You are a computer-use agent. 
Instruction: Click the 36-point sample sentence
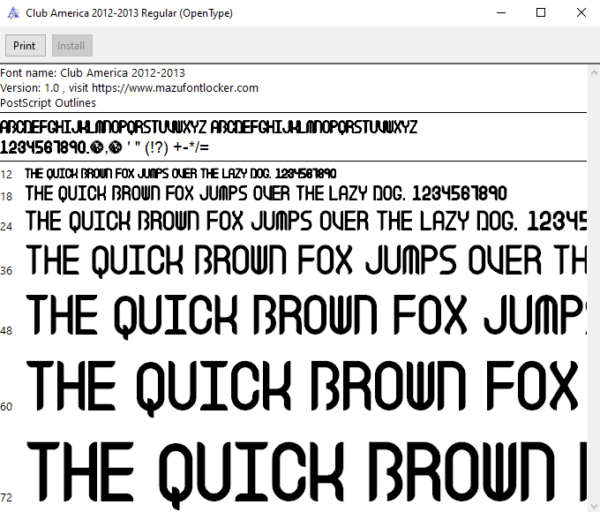pos(306,260)
